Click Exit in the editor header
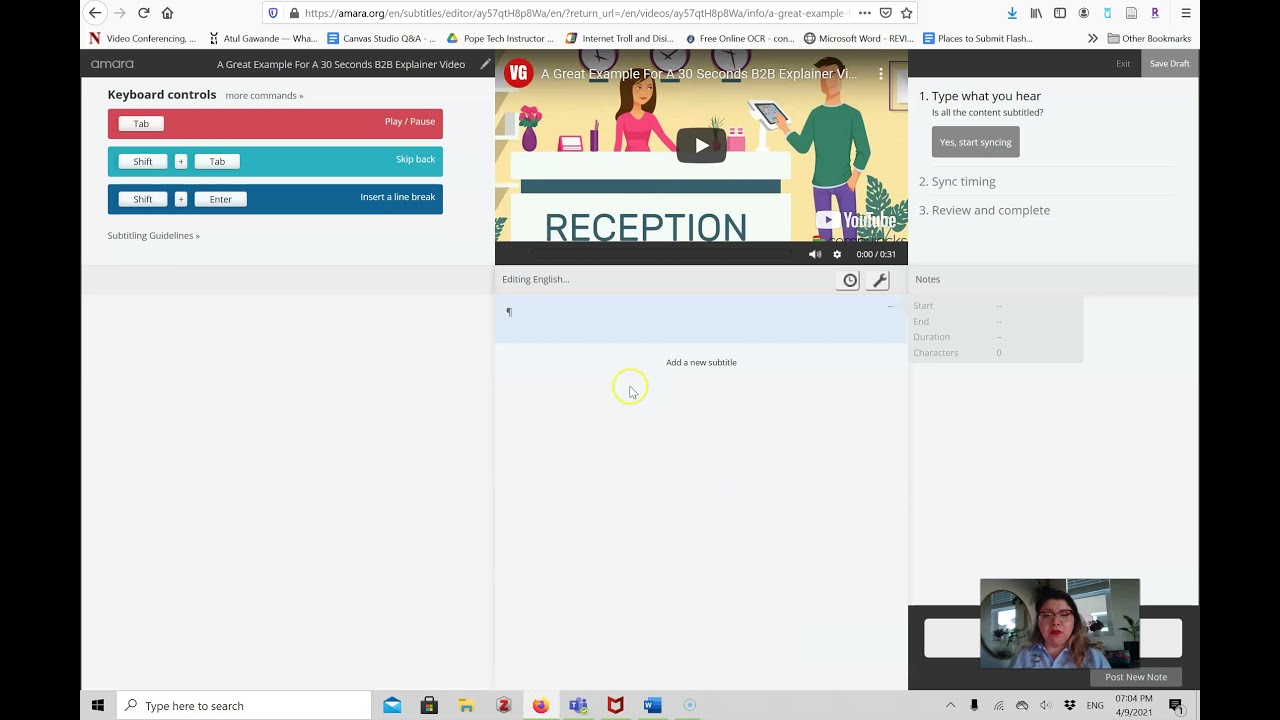 coord(1123,64)
